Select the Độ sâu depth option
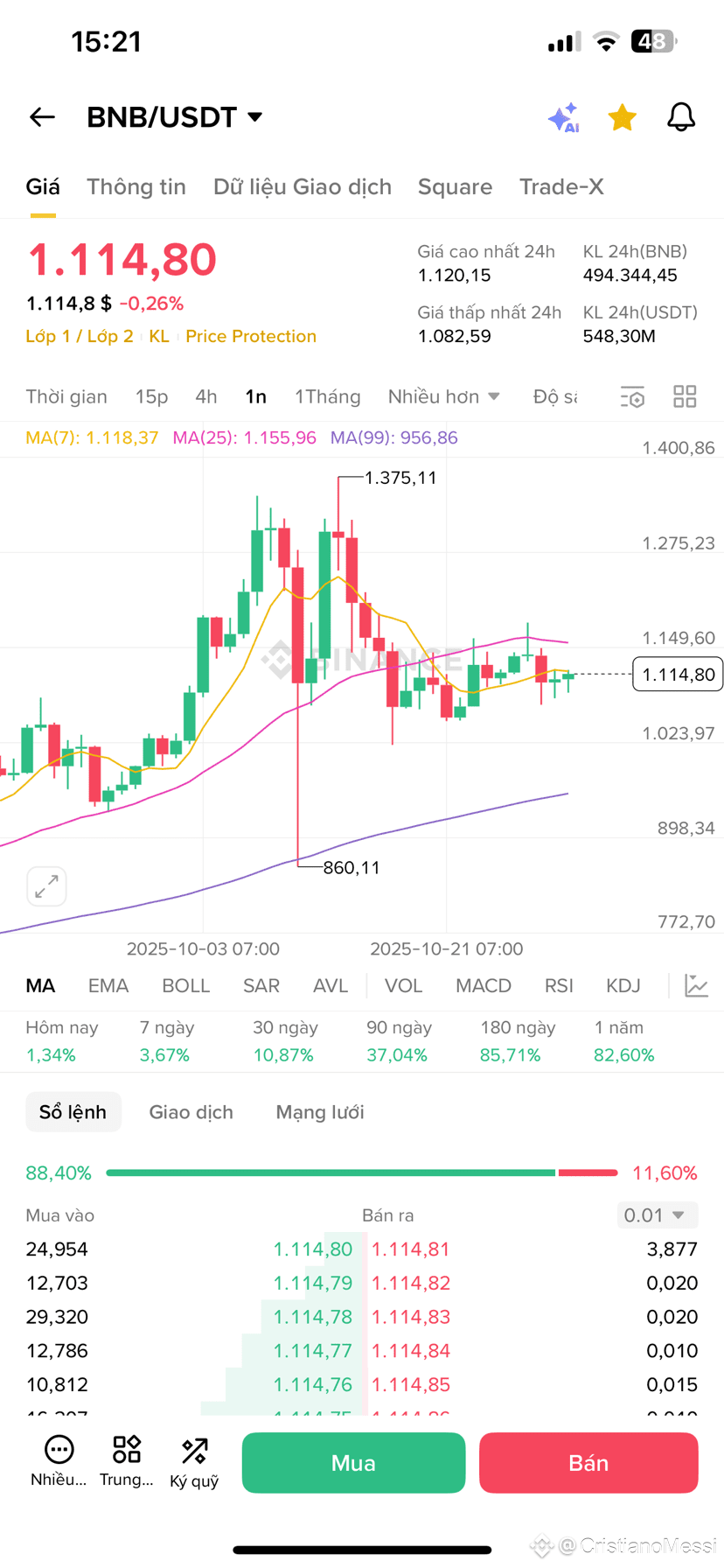 click(x=555, y=396)
